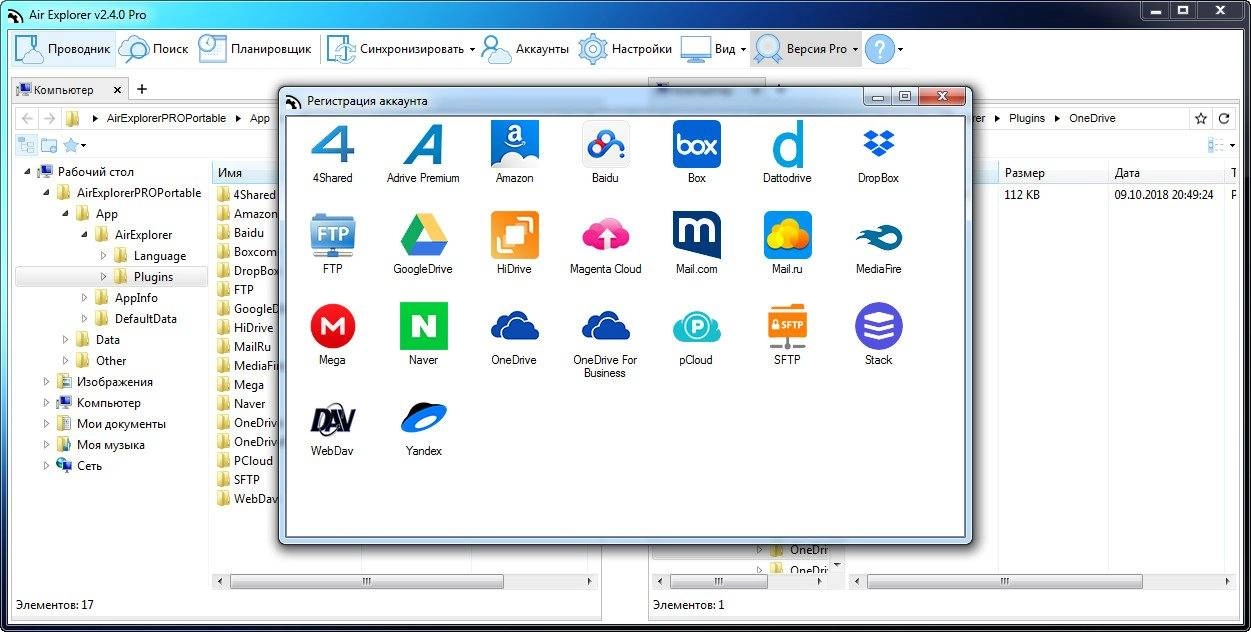Open Настройки settings
Image resolution: width=1251 pixels, height=632 pixels.
625,48
